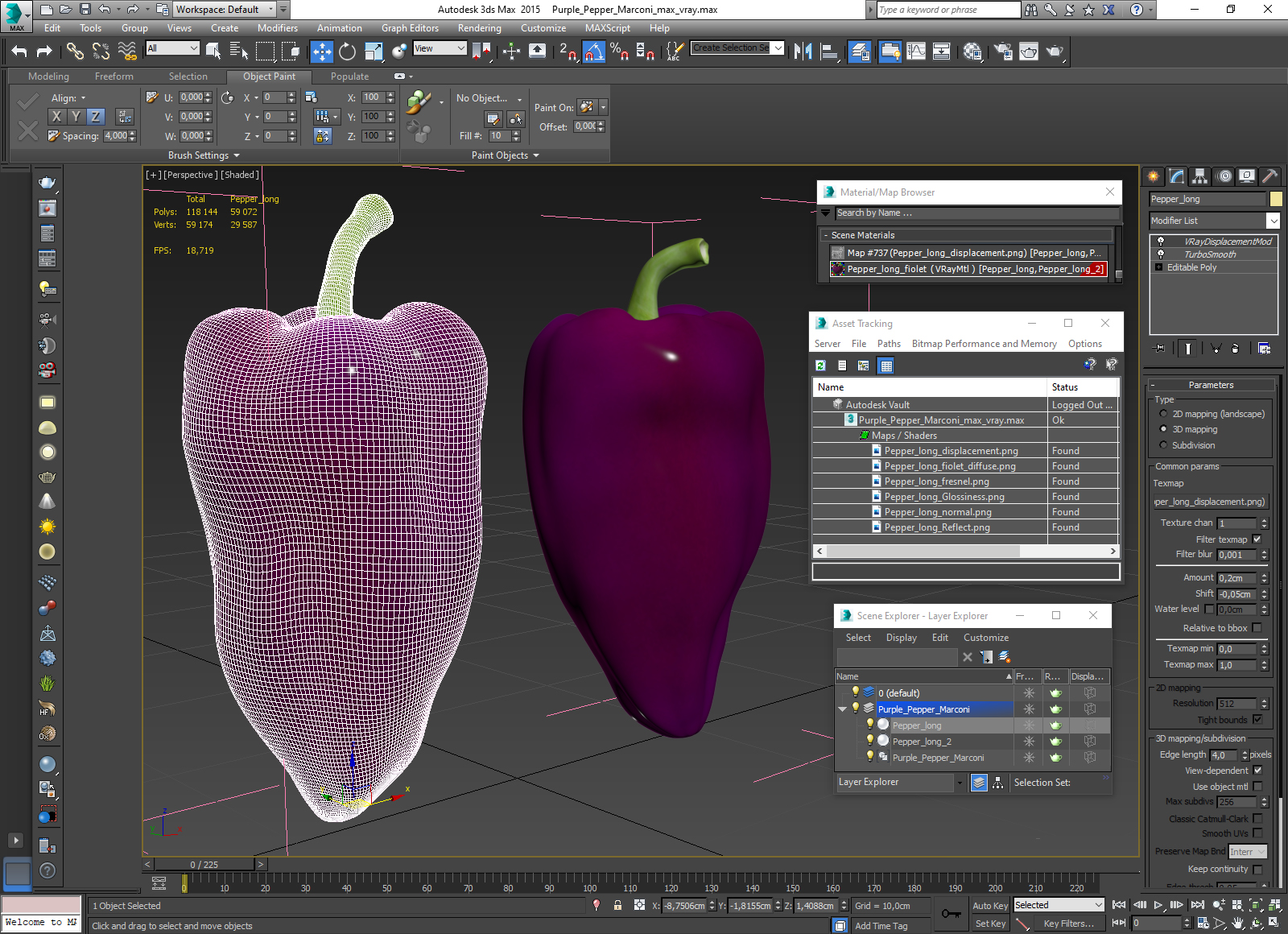The height and width of the screenshot is (934, 1288).
Task: Open the Key Filters dialog
Action: tap(1068, 924)
